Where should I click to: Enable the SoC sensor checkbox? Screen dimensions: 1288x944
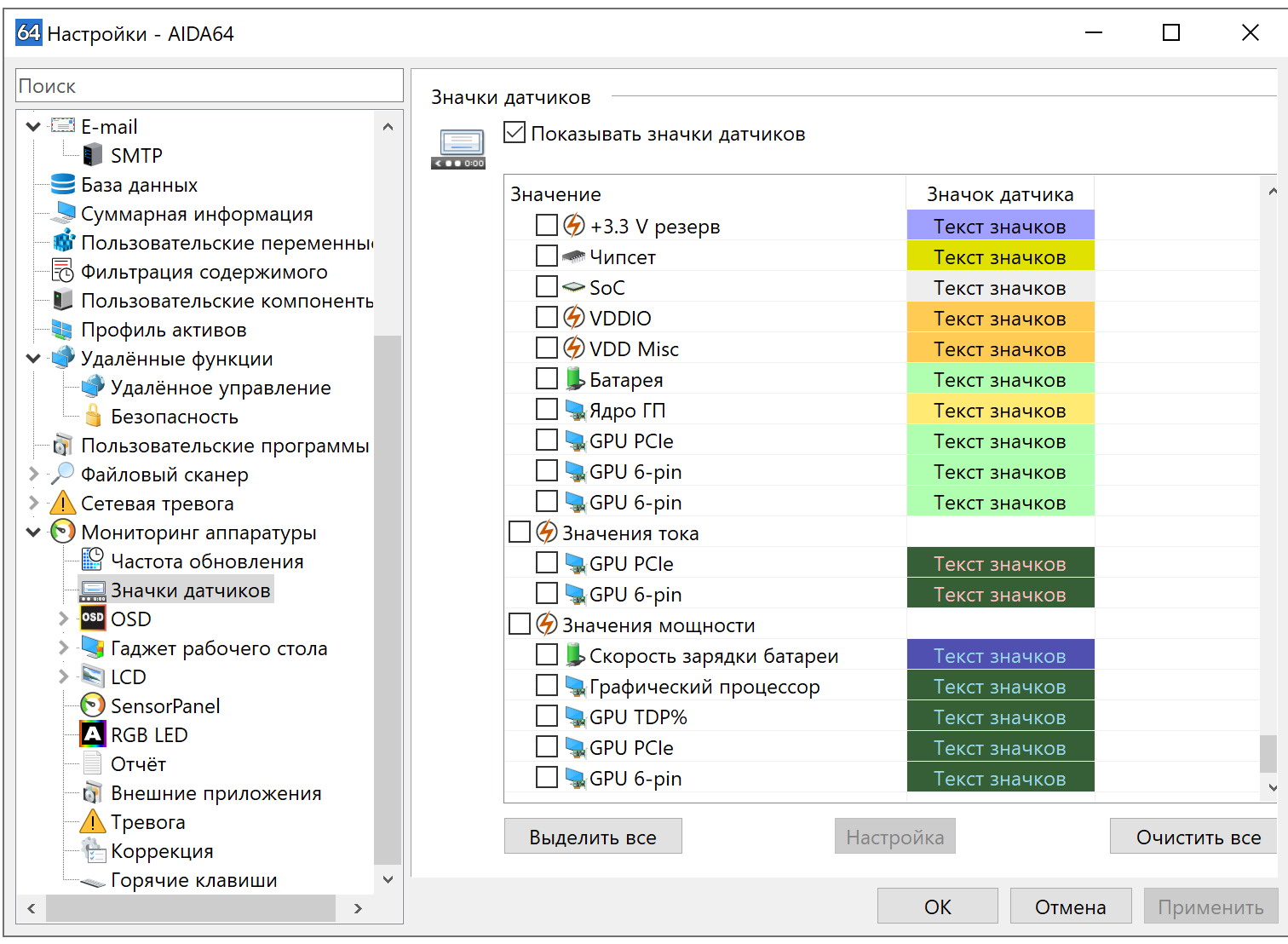[x=546, y=287]
